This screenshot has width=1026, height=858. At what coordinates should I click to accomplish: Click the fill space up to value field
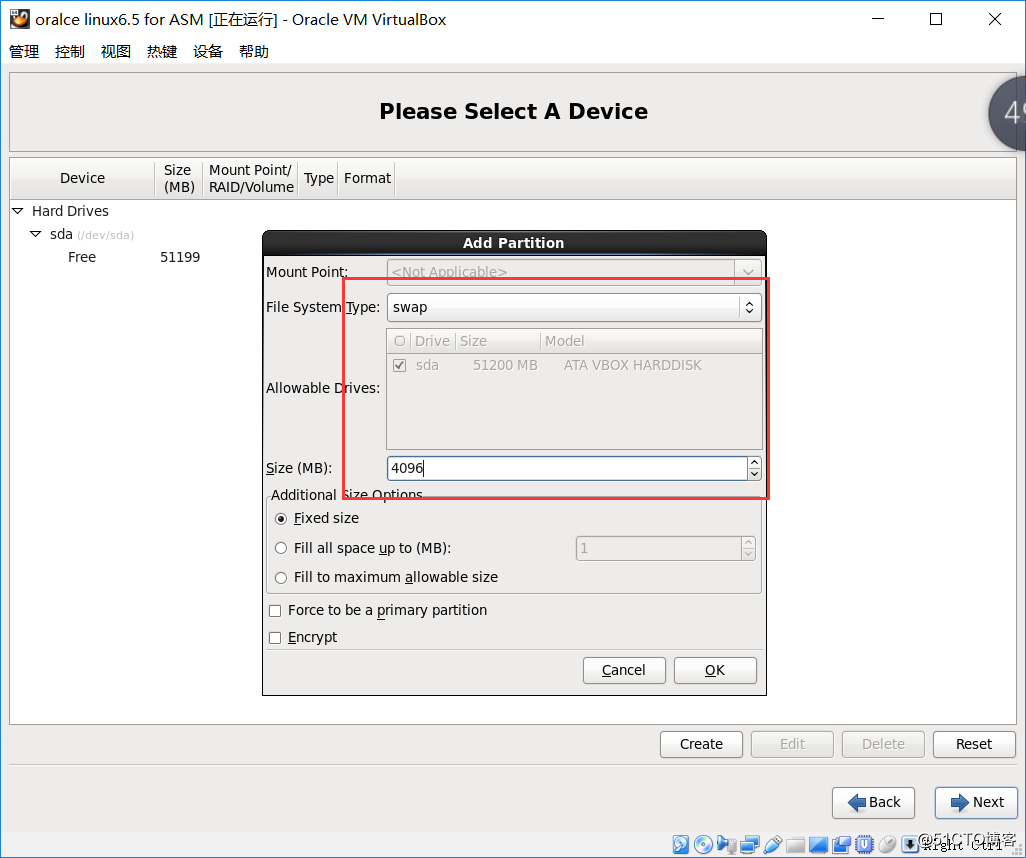click(x=659, y=548)
